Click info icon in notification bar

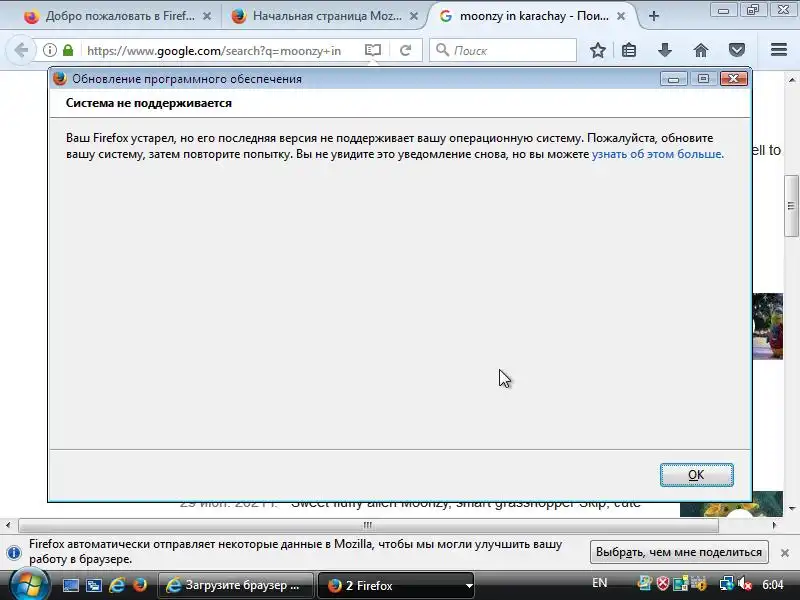pos(14,552)
